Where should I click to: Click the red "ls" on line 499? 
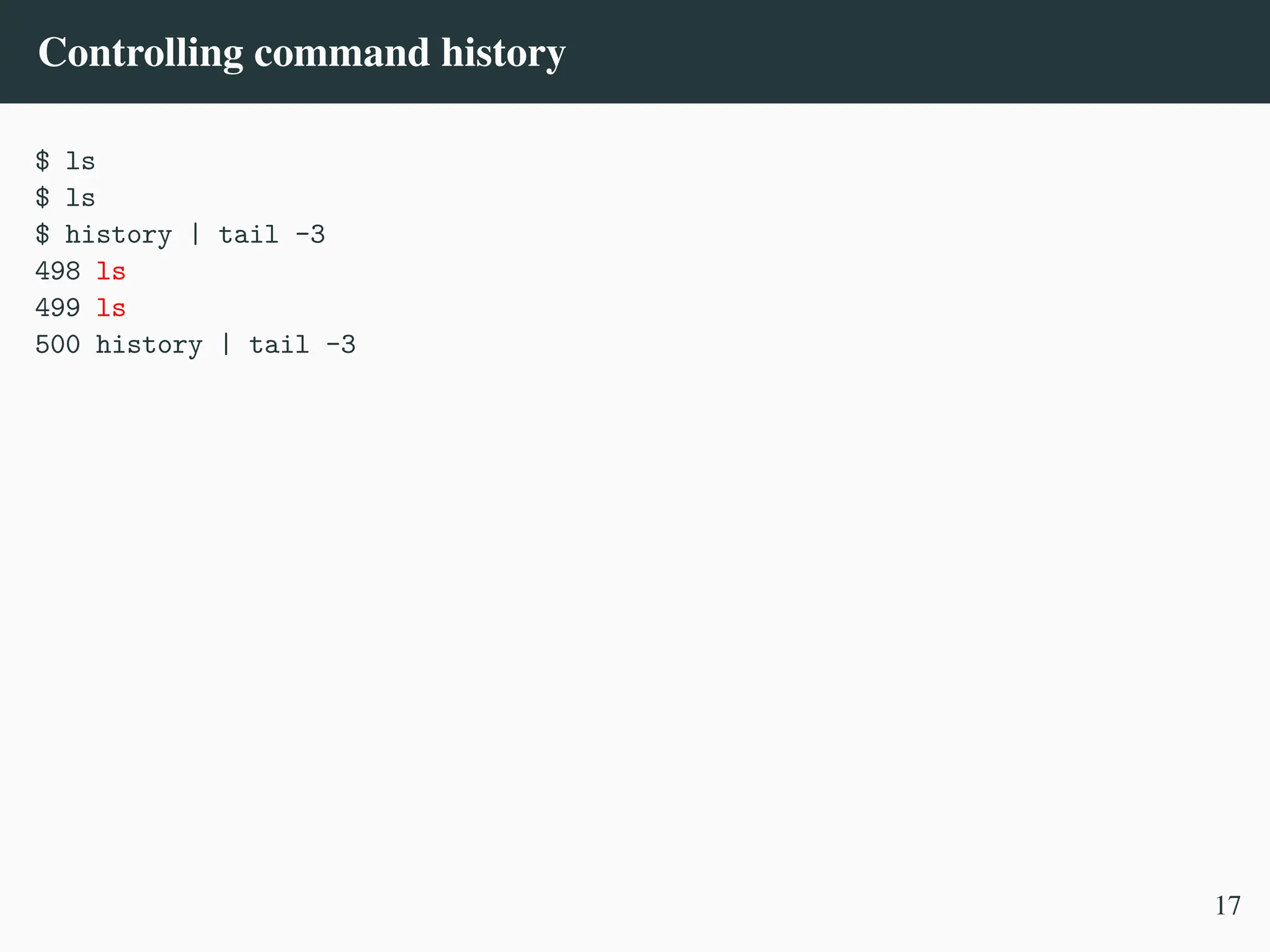coord(111,308)
